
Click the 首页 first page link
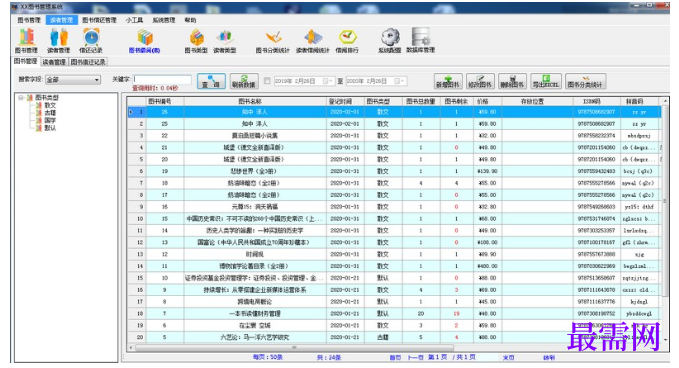click(x=395, y=358)
